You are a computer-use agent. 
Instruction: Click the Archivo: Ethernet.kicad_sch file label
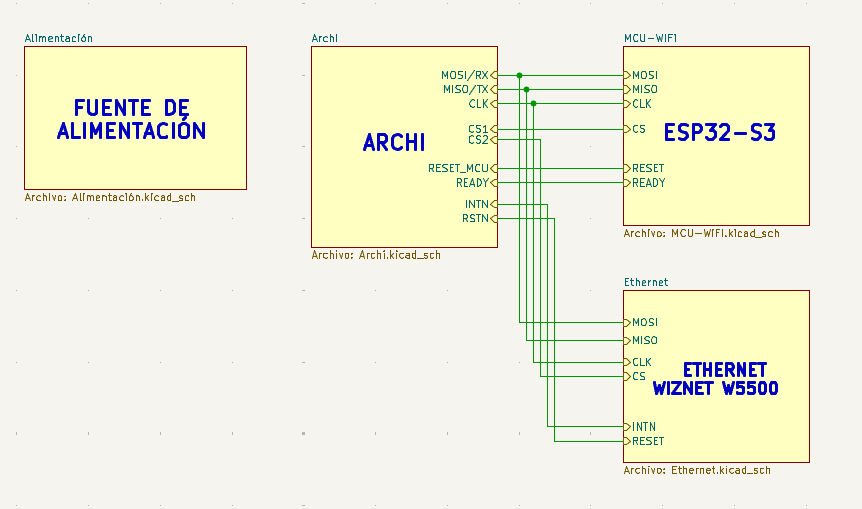(x=697, y=470)
